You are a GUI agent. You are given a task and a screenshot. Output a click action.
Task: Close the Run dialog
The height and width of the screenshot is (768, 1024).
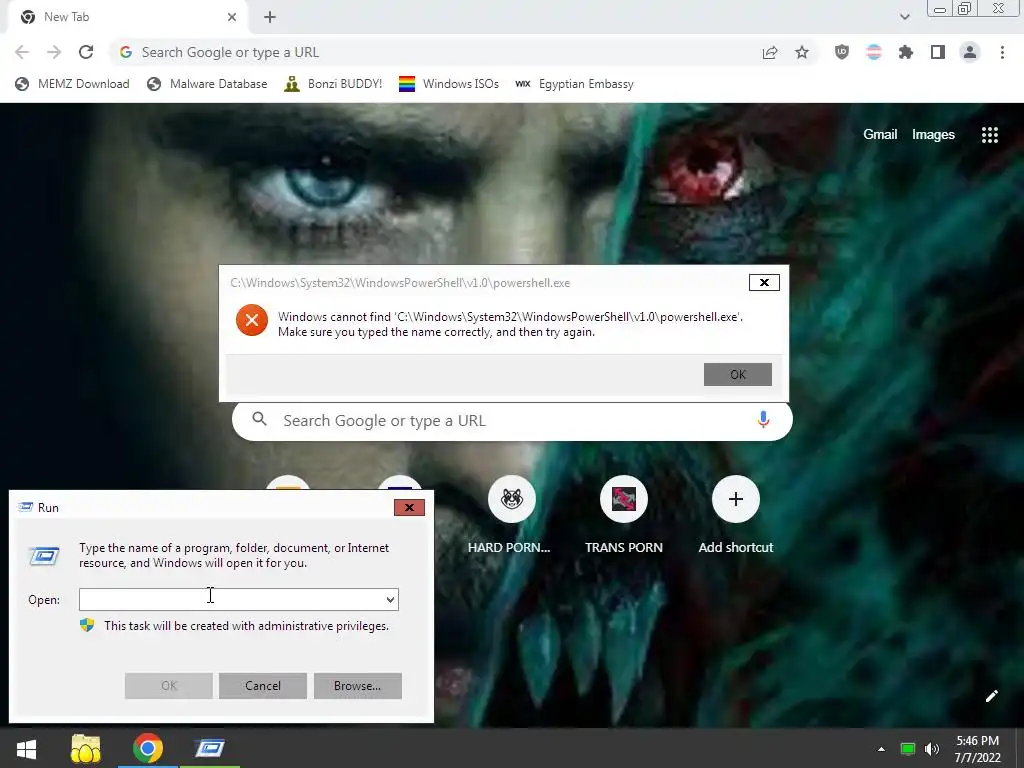point(409,507)
